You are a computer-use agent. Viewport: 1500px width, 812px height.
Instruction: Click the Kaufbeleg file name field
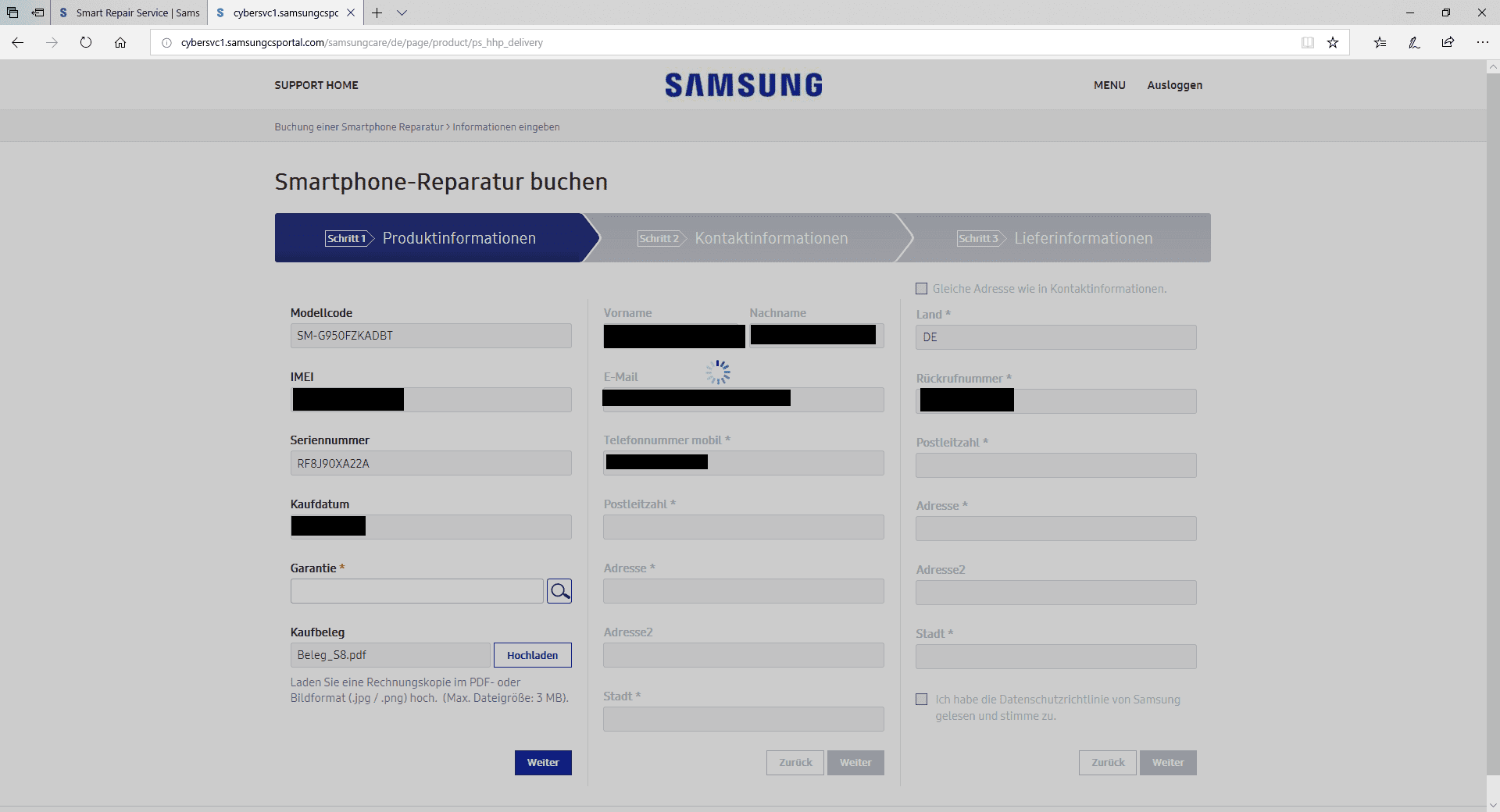coord(391,655)
